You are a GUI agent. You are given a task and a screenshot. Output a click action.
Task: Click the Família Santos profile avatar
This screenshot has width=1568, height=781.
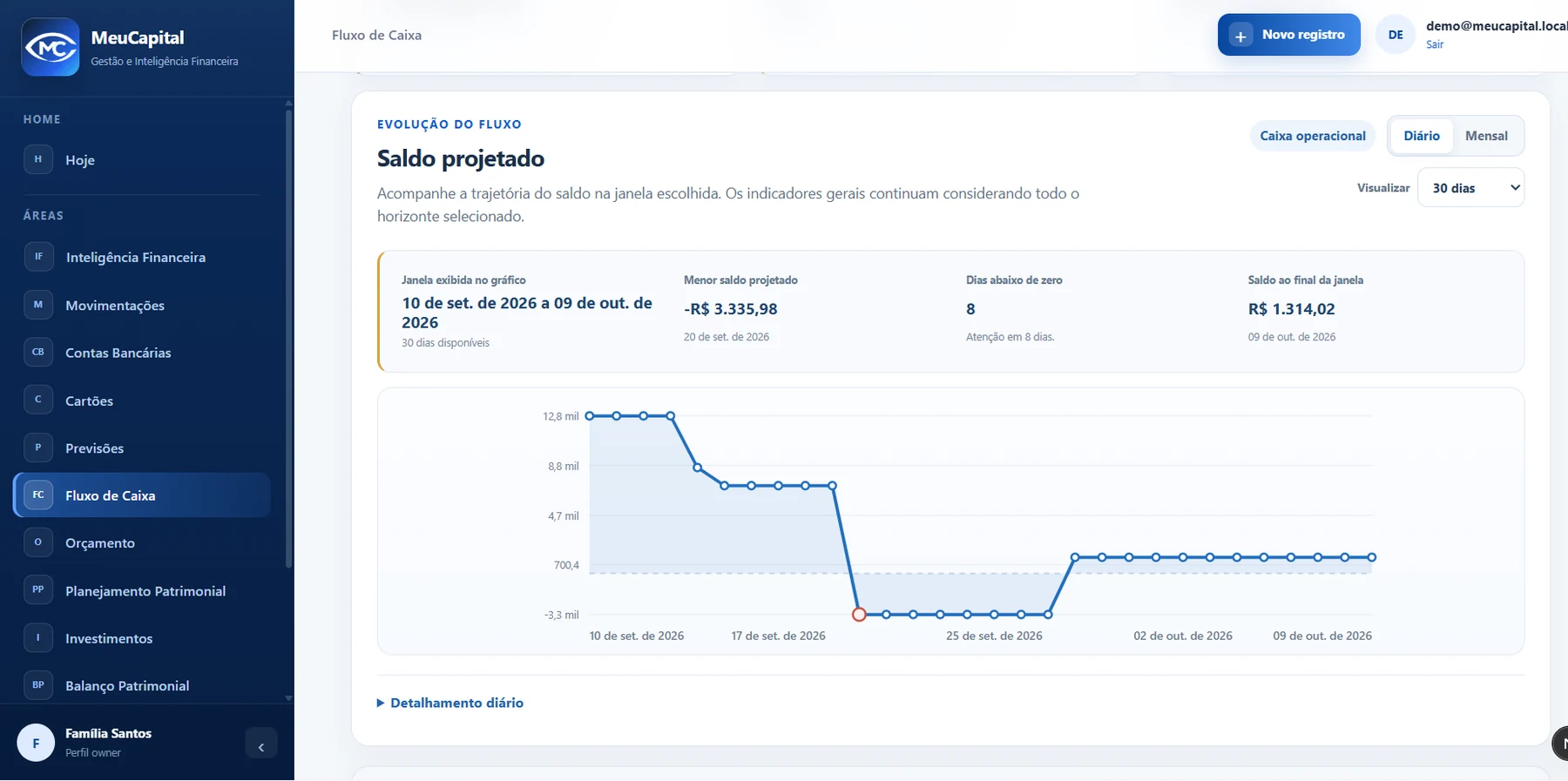coord(36,743)
